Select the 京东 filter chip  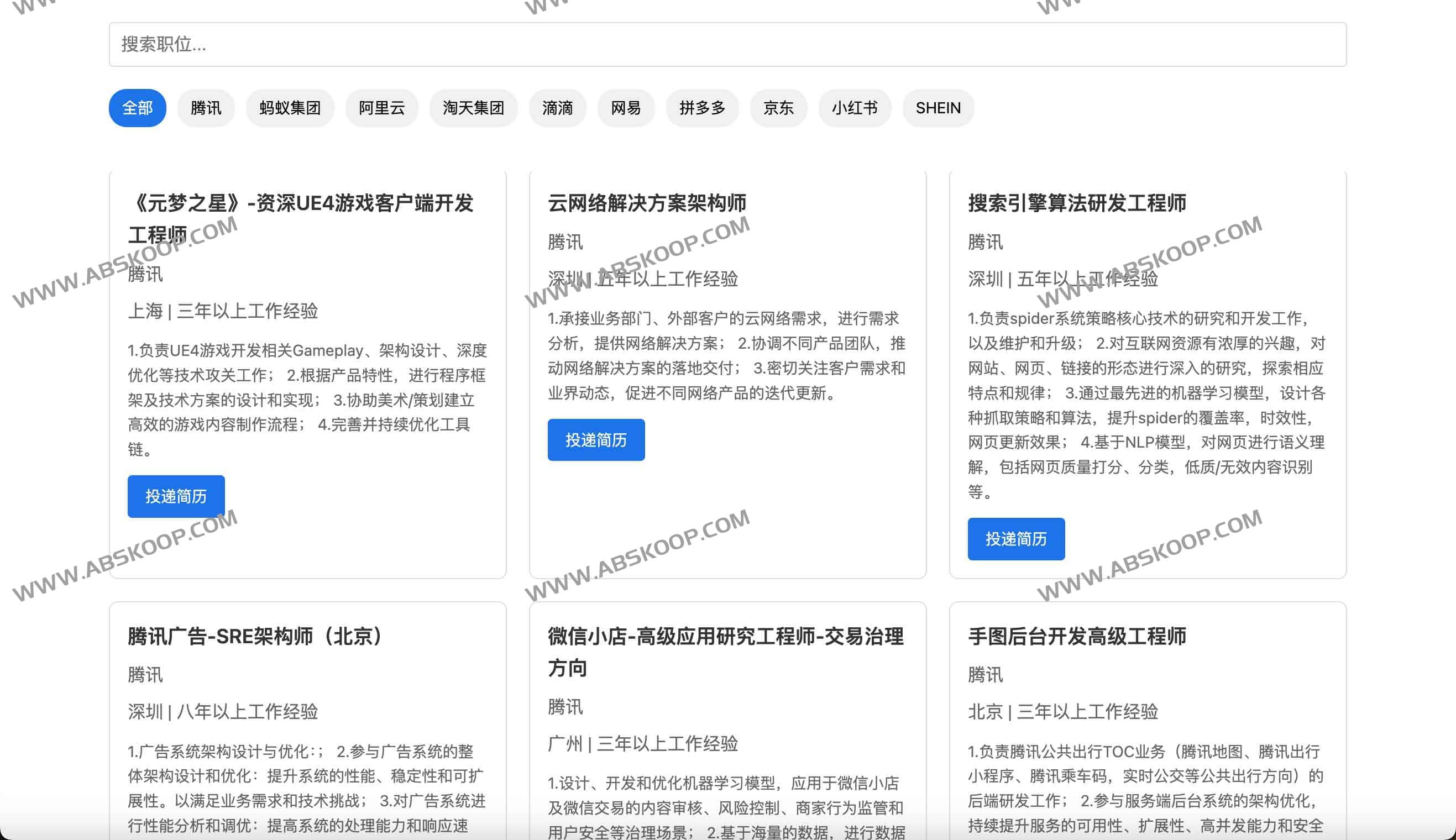pyautogui.click(x=778, y=108)
